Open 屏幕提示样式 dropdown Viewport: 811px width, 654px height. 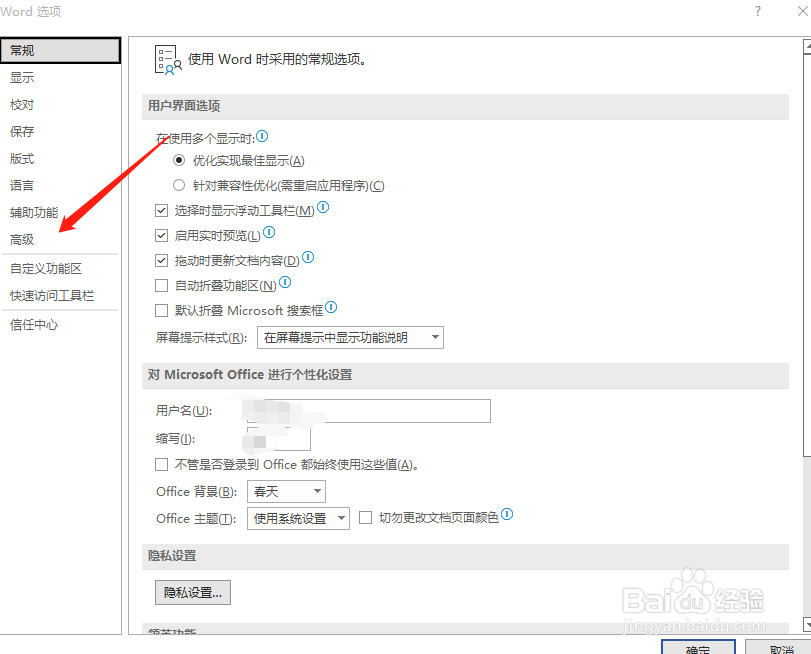click(x=350, y=337)
